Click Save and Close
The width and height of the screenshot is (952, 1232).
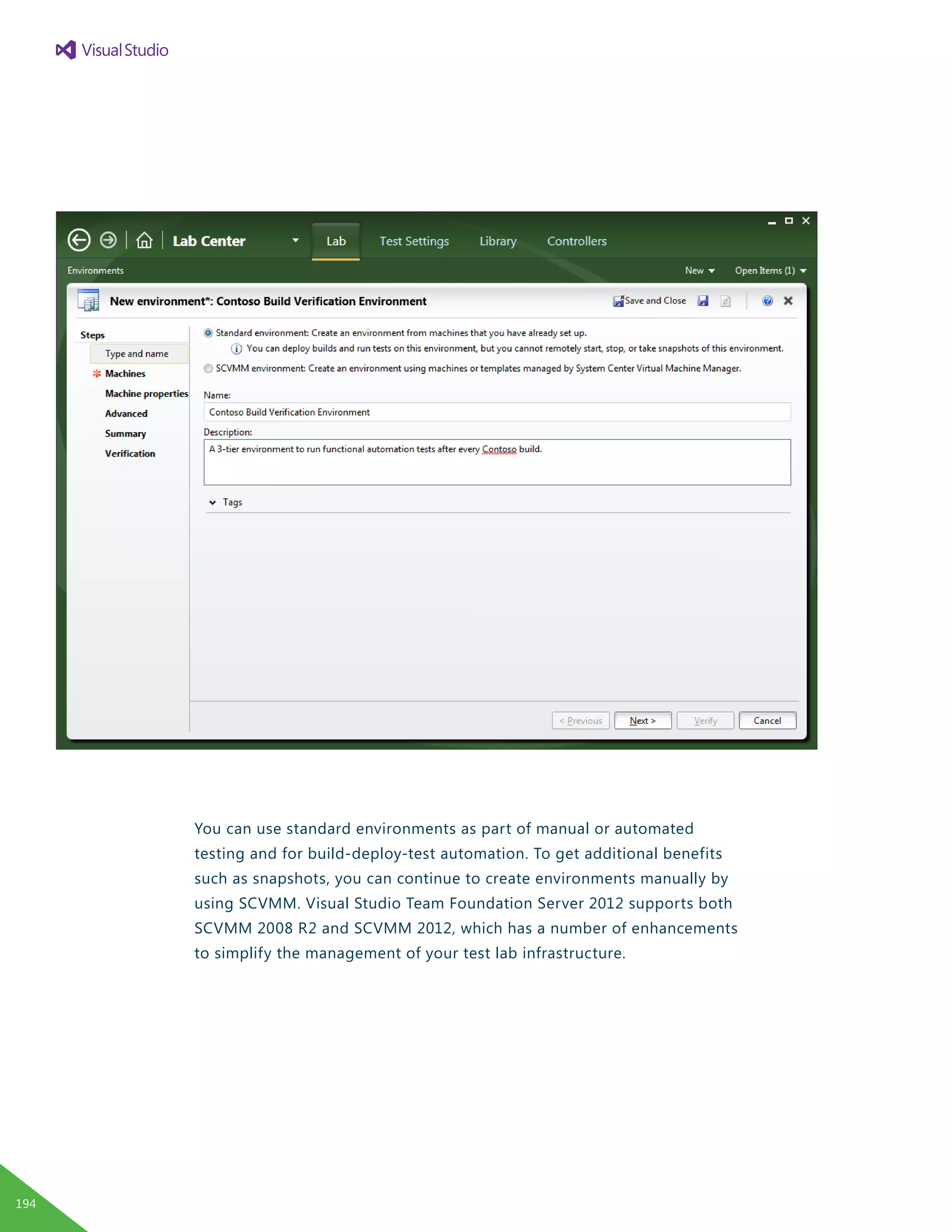(x=650, y=301)
